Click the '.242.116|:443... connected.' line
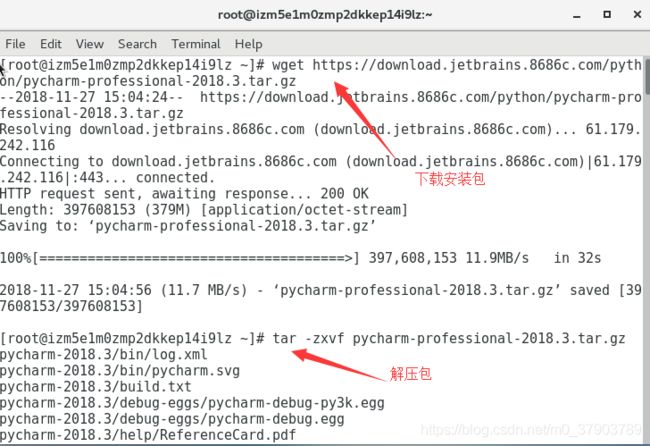 click(107, 177)
